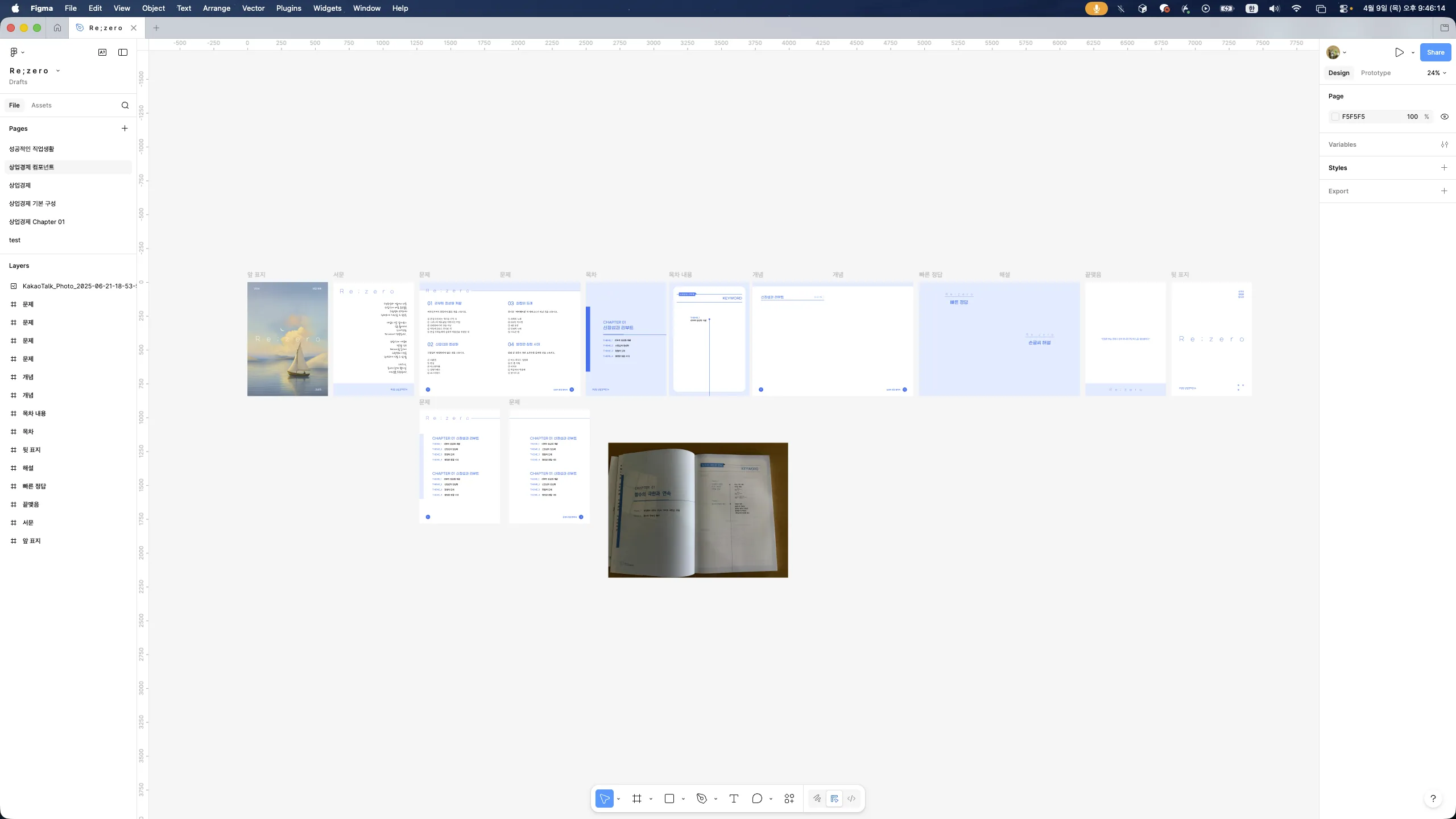This screenshot has width=1456, height=819.
Task: Select the 빠른 정답 layer in list
Action: [34, 486]
